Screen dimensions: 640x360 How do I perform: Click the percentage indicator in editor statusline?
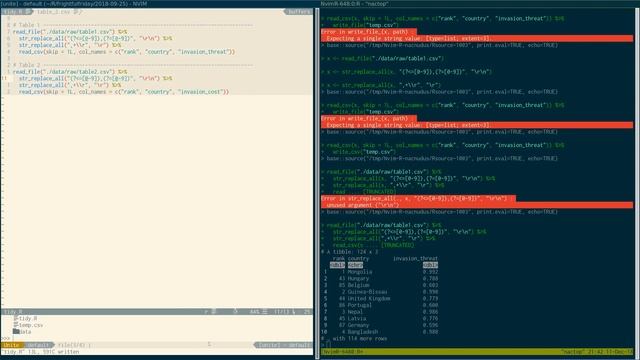[x=254, y=311]
